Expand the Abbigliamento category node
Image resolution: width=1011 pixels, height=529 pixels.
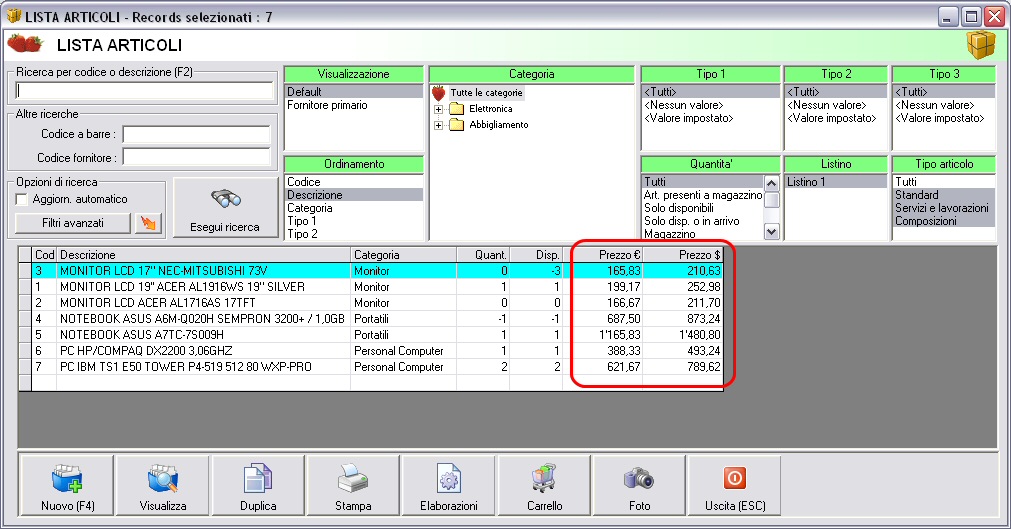(x=438, y=126)
